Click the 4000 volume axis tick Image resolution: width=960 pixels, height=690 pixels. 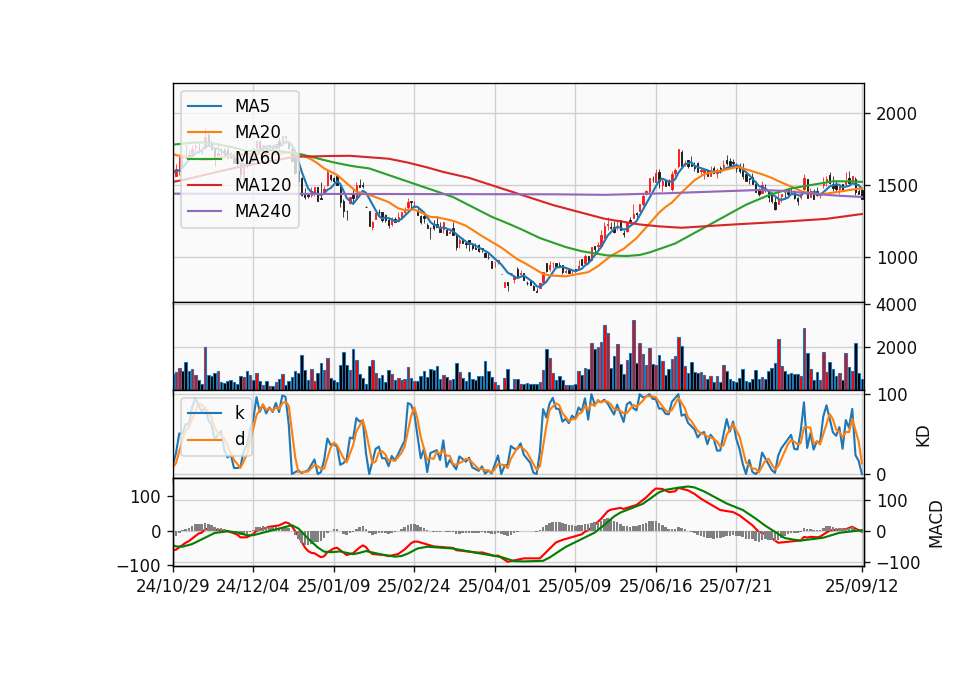896,305
